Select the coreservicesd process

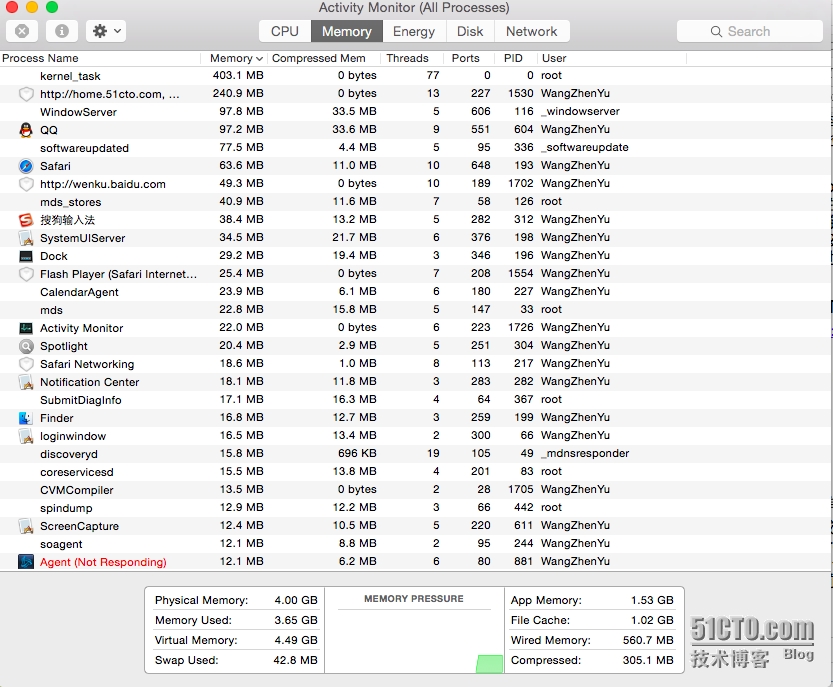(414, 472)
